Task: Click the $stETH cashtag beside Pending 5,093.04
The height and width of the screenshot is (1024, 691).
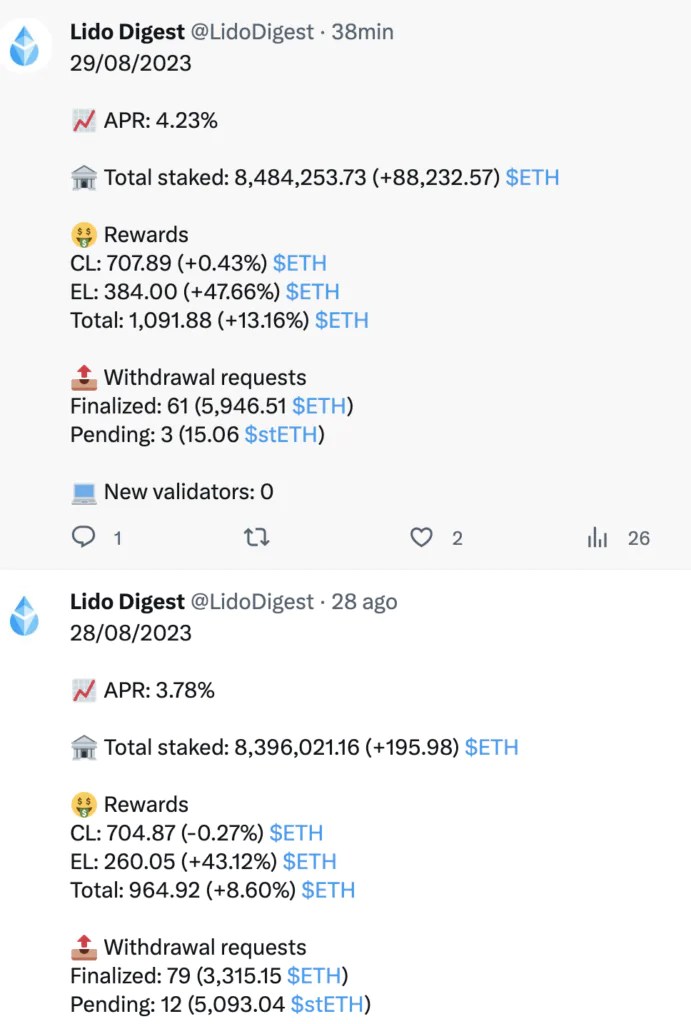Action: click(327, 1004)
